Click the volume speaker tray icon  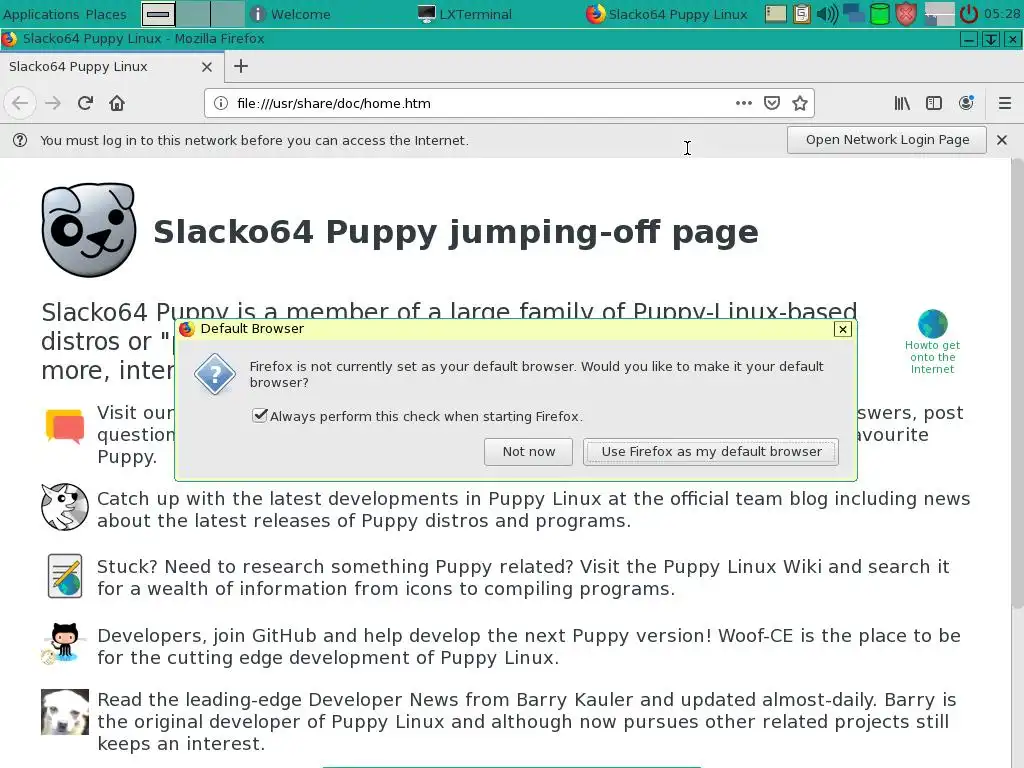[827, 14]
